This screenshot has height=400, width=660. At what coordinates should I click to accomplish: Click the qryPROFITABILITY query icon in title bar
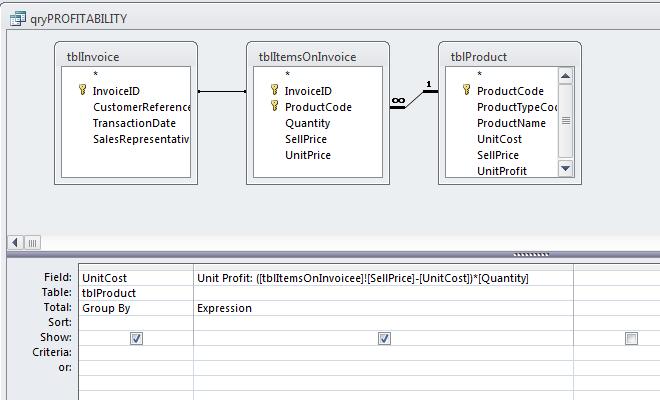tap(17, 19)
